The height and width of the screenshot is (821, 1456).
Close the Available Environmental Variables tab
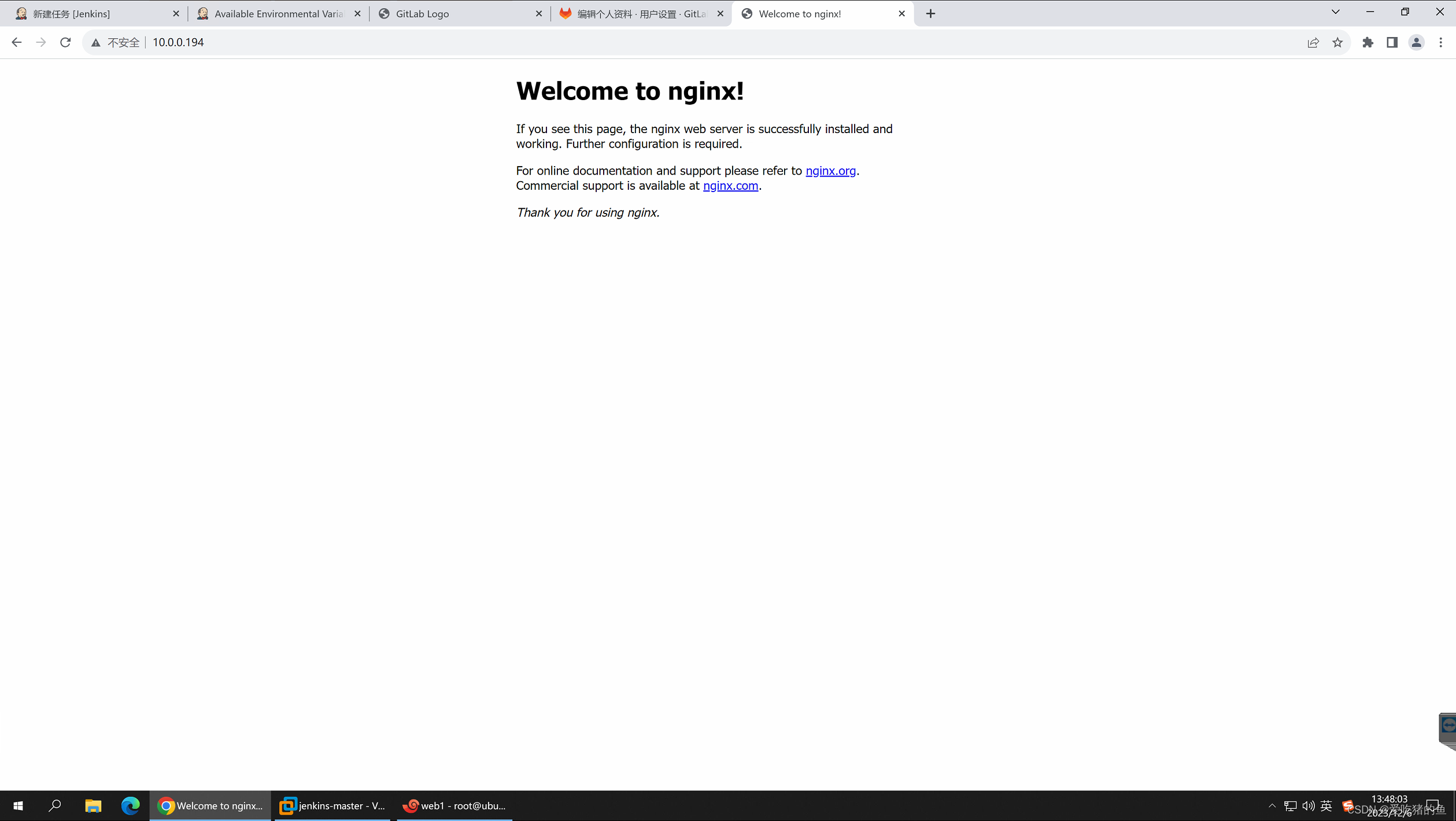point(357,13)
